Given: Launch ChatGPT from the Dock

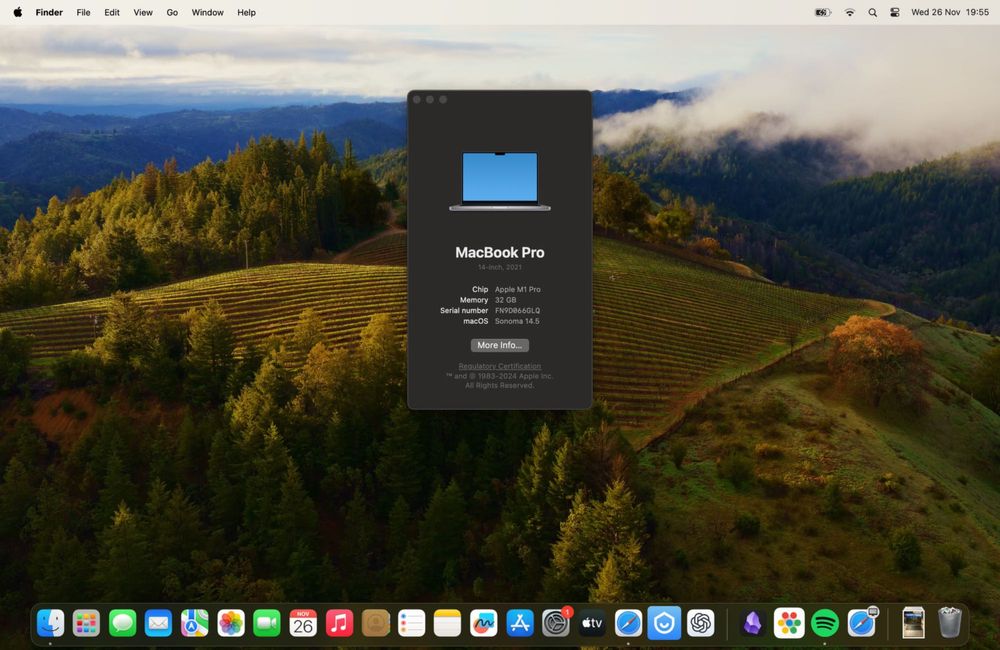Looking at the screenshot, I should click(x=700, y=623).
